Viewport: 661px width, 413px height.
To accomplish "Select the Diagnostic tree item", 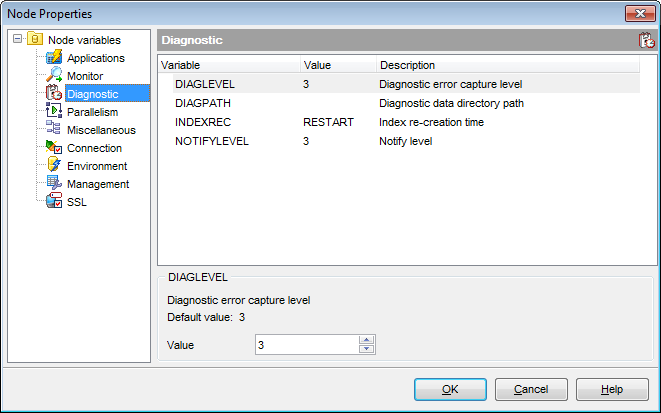I will pyautogui.click(x=92, y=94).
